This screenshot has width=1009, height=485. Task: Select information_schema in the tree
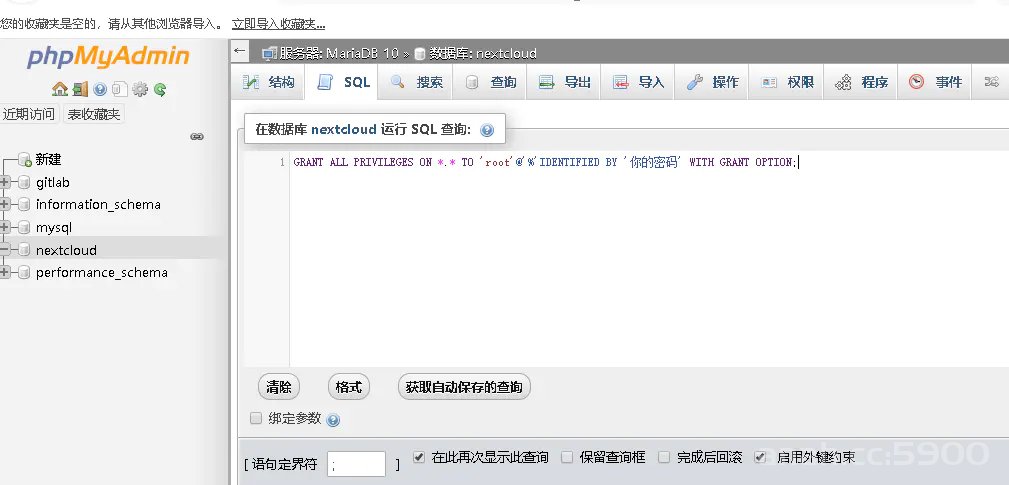coord(98,205)
